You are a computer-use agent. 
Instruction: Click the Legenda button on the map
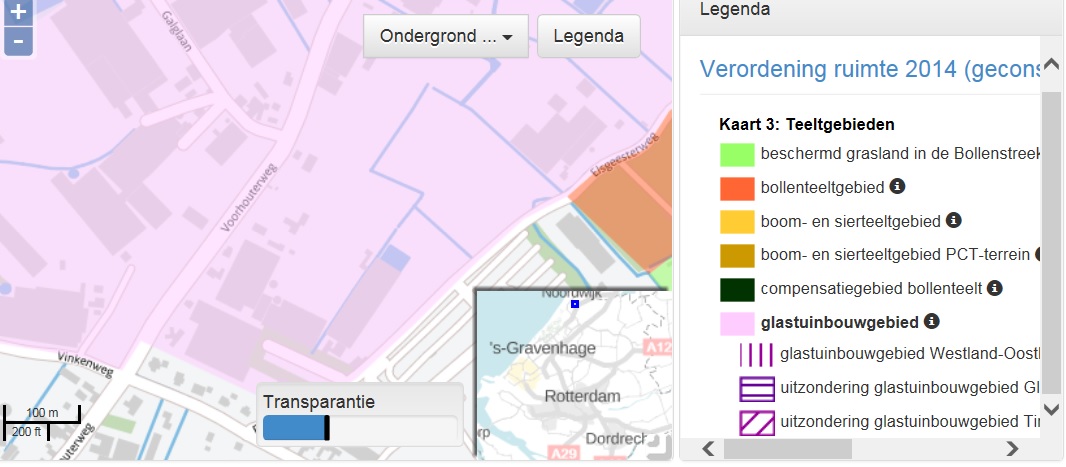(x=589, y=36)
